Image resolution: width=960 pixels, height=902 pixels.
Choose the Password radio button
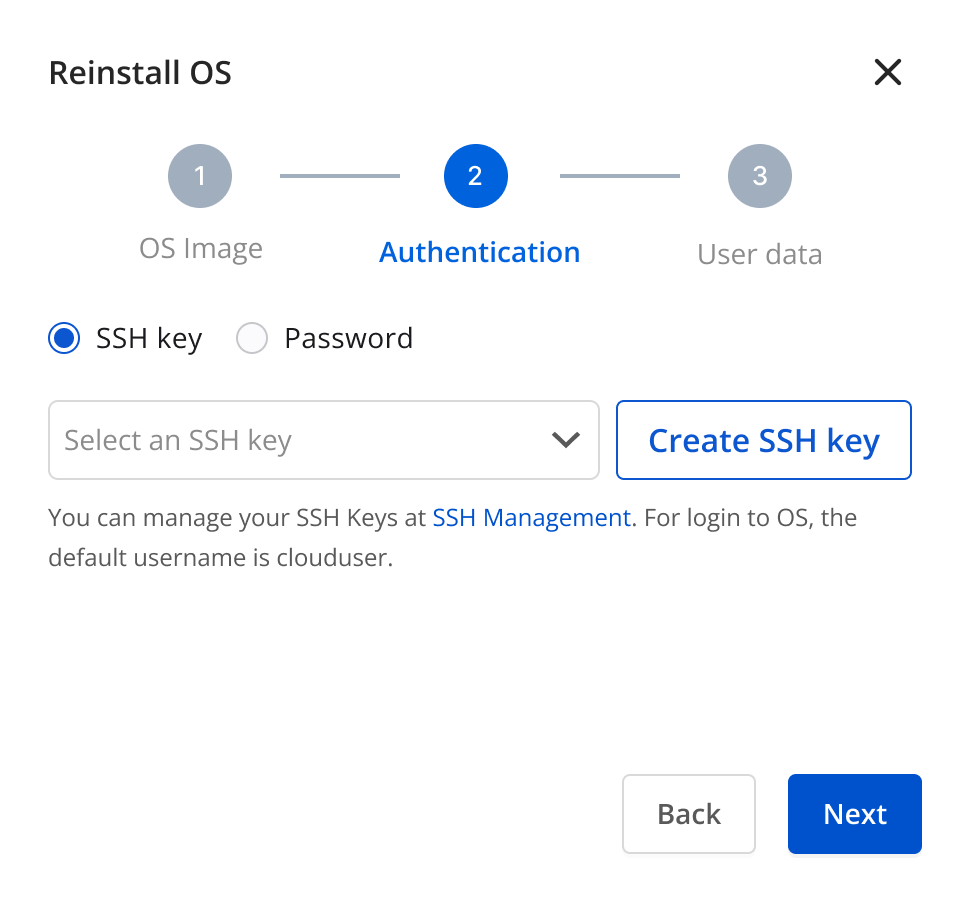pyautogui.click(x=252, y=338)
